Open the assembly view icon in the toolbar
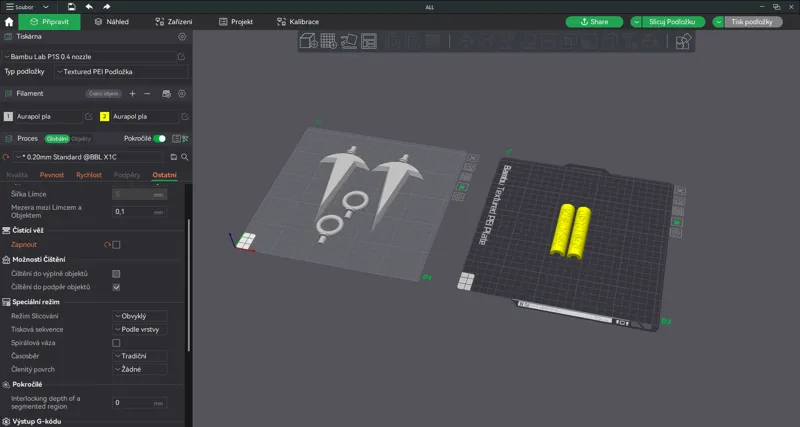Image resolution: width=800 pixels, height=427 pixels. (x=683, y=41)
